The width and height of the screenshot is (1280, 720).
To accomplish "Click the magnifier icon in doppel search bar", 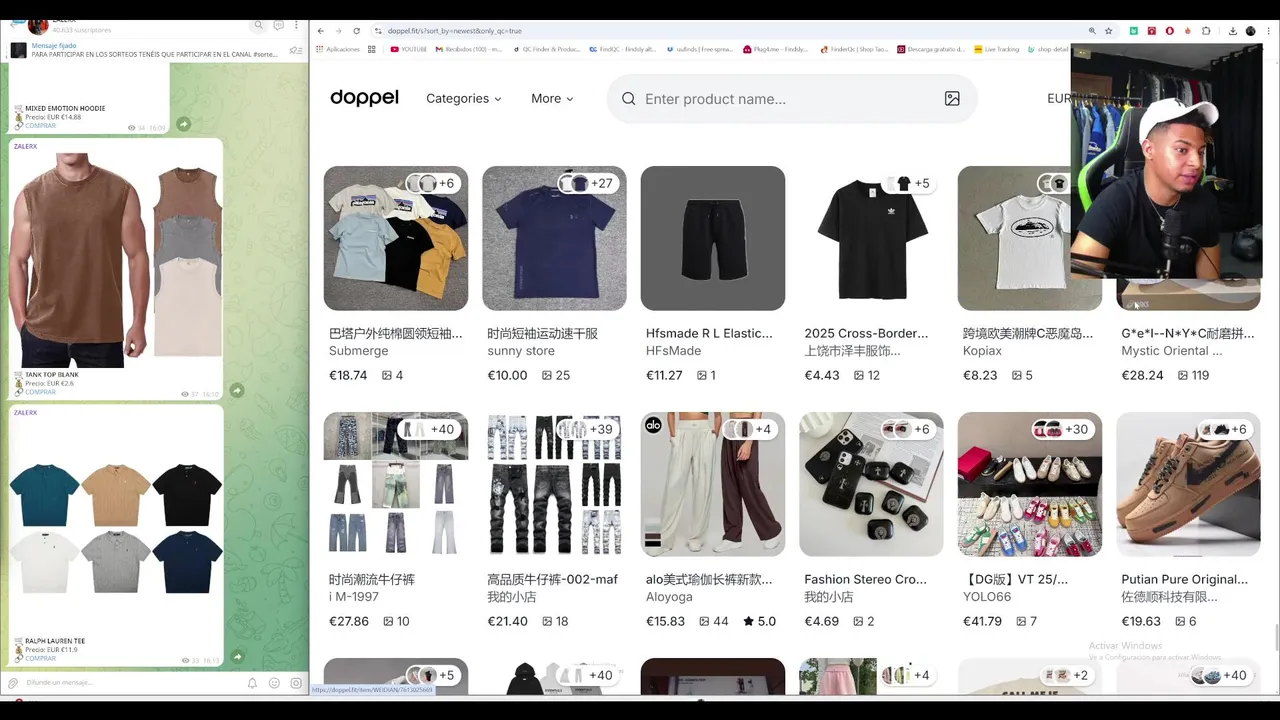I will [x=628, y=98].
